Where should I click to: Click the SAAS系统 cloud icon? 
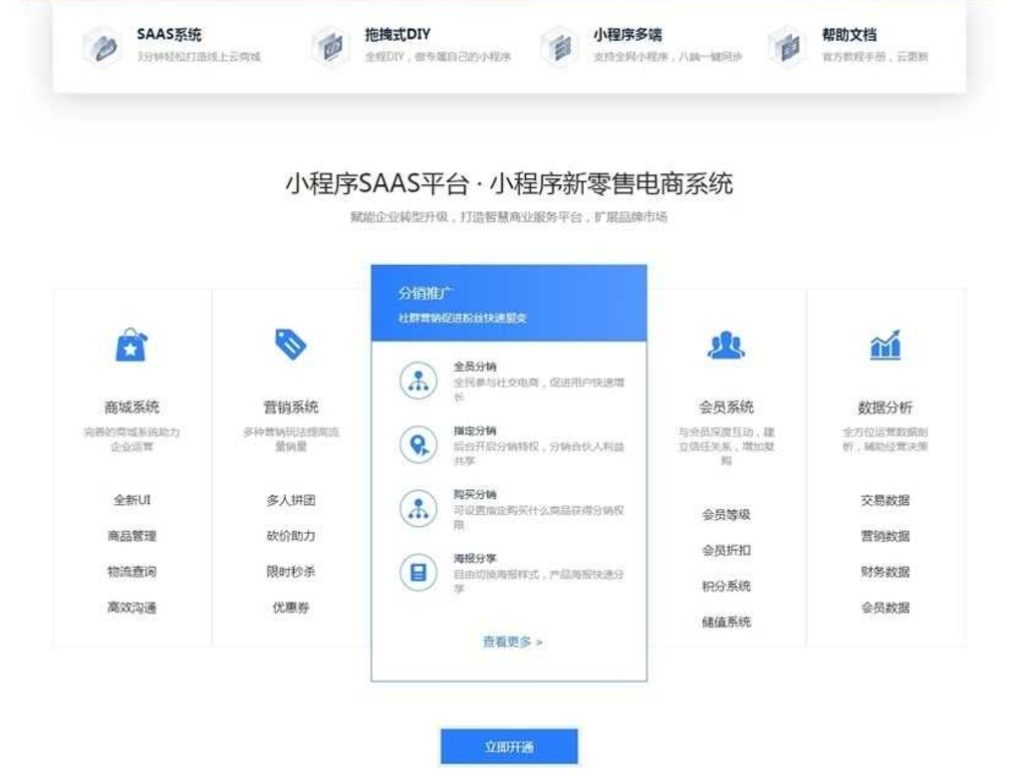click(103, 46)
